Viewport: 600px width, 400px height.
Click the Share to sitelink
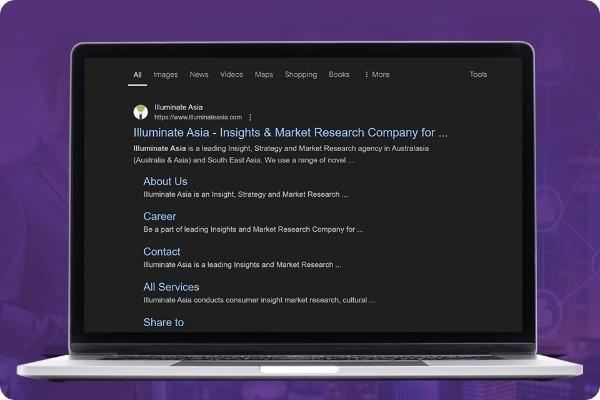coord(163,322)
